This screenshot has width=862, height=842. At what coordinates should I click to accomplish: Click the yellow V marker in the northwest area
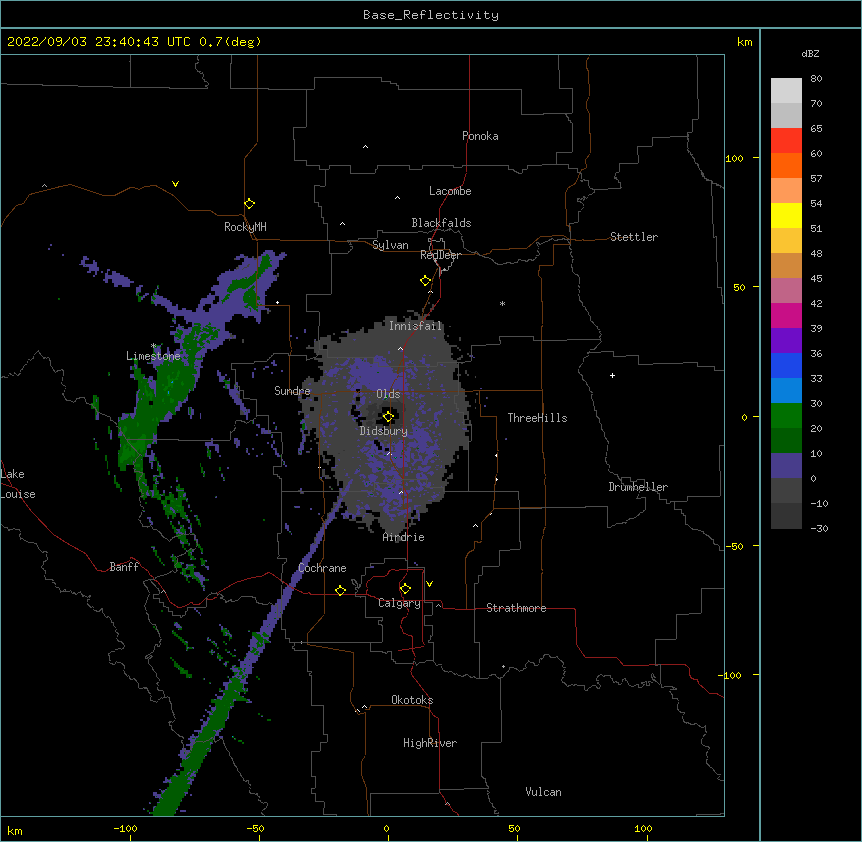point(175,184)
